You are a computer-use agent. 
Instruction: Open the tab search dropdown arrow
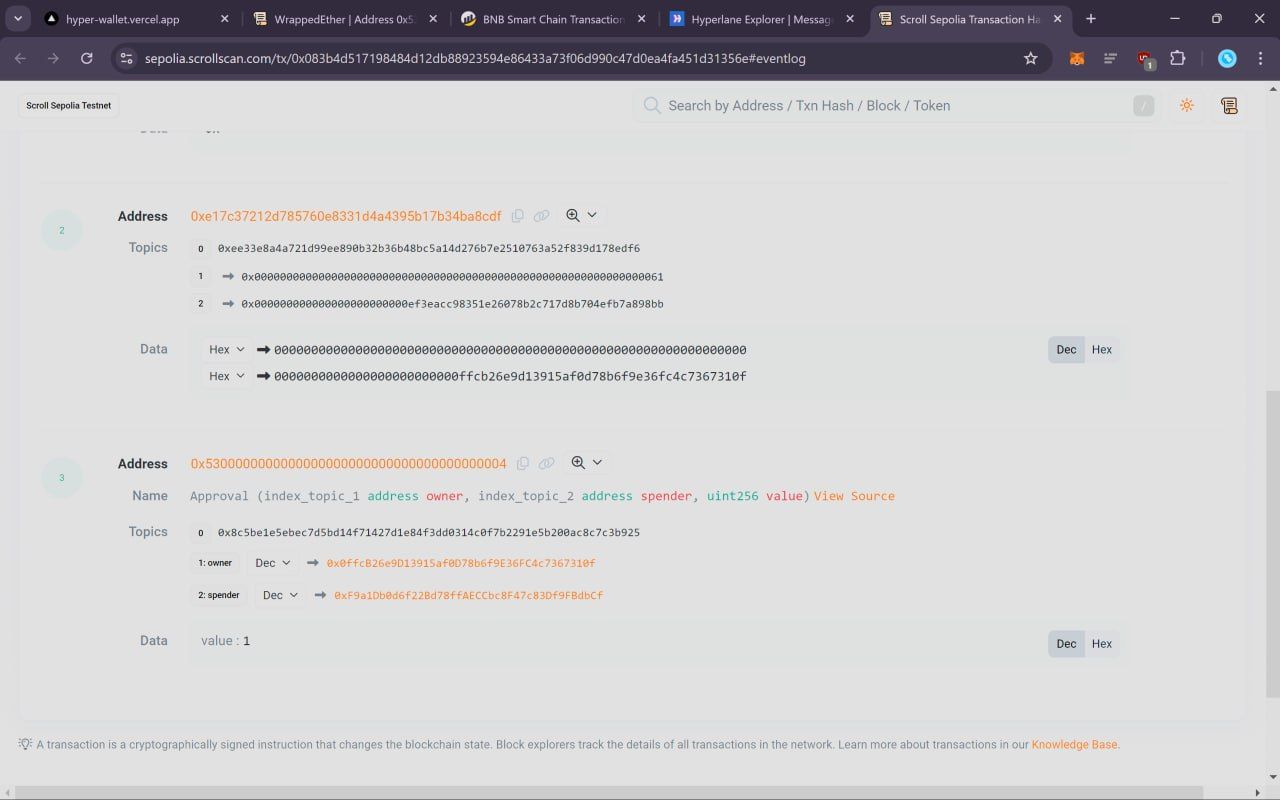[x=18, y=19]
